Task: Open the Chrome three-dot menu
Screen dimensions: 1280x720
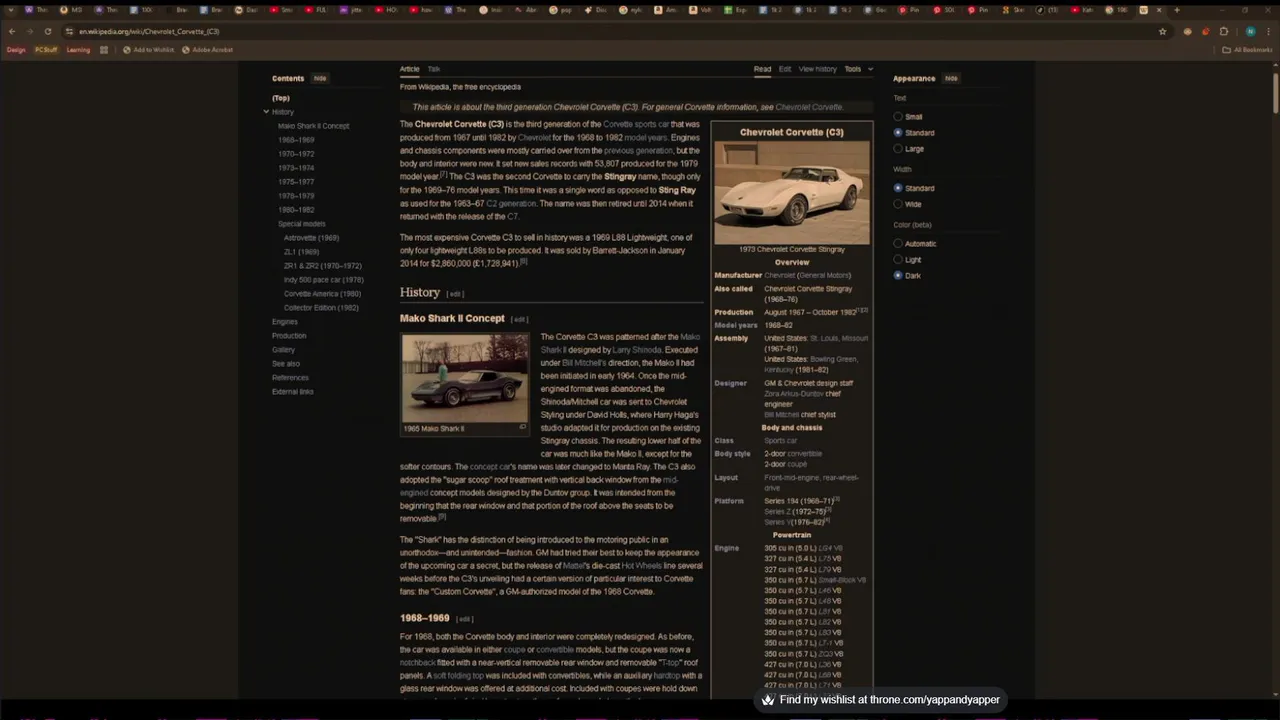Action: (1269, 31)
